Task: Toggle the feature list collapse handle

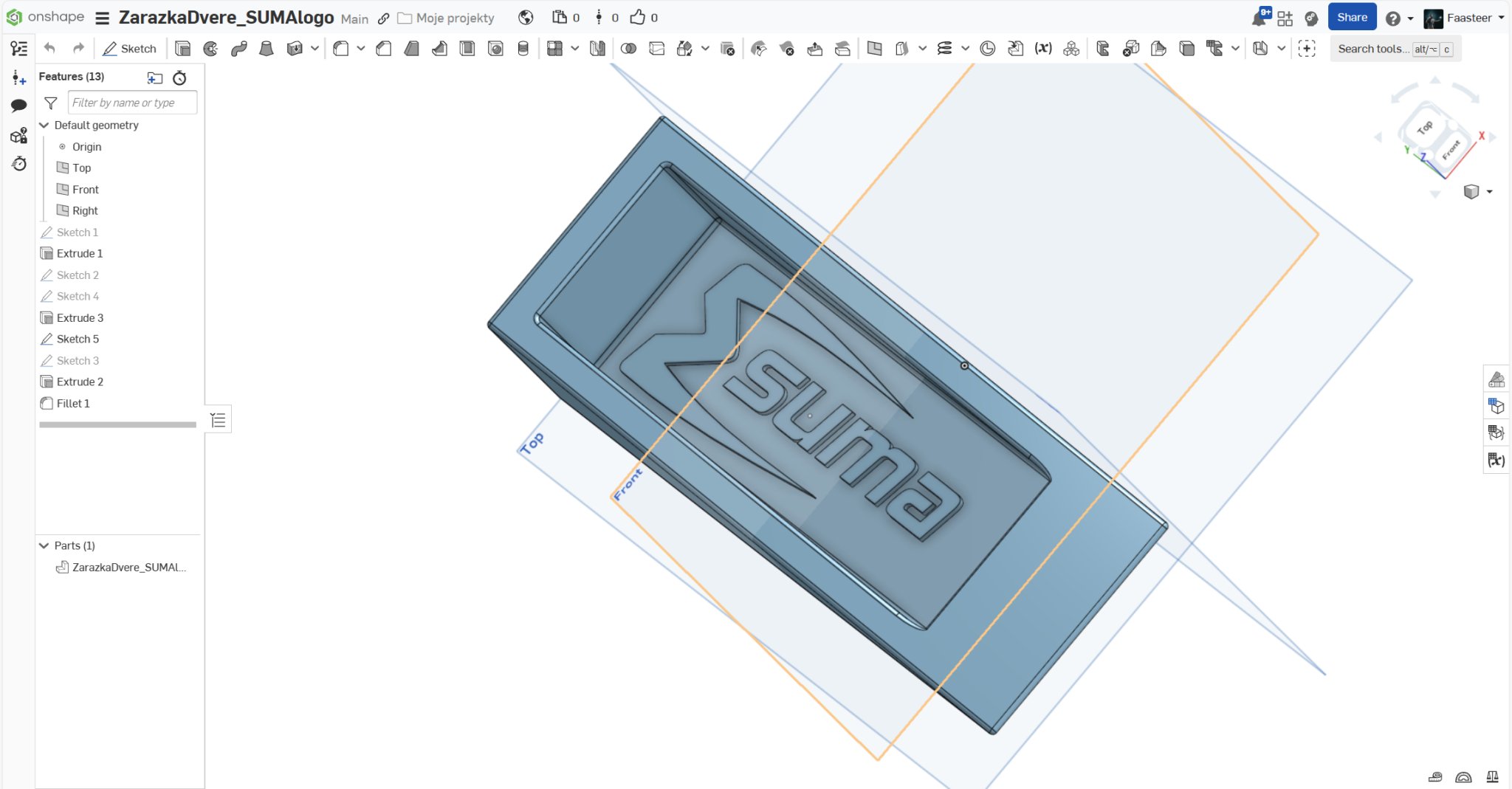Action: (x=218, y=420)
